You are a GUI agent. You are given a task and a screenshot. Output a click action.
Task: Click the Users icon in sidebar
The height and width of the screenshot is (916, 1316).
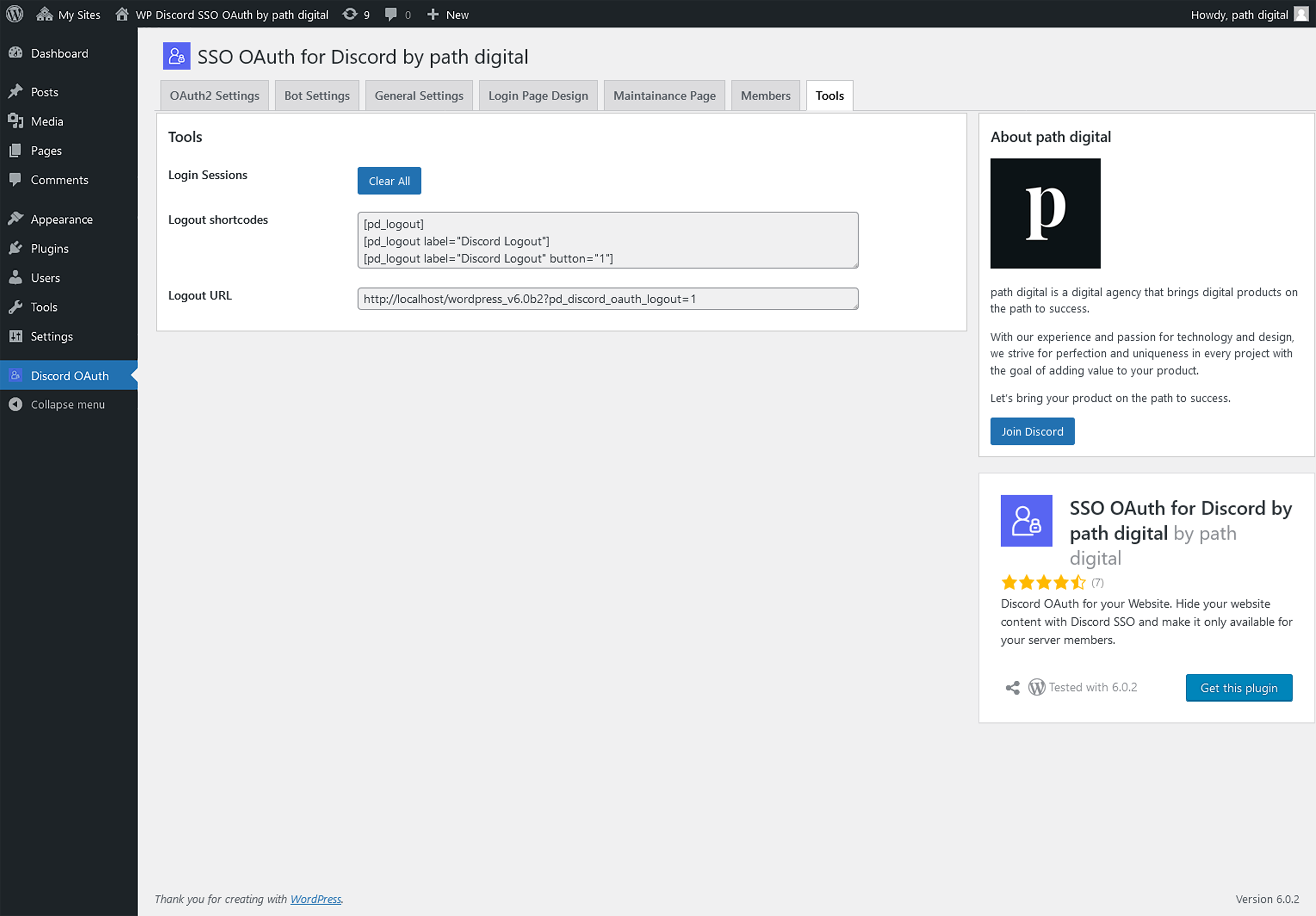pyautogui.click(x=15, y=277)
